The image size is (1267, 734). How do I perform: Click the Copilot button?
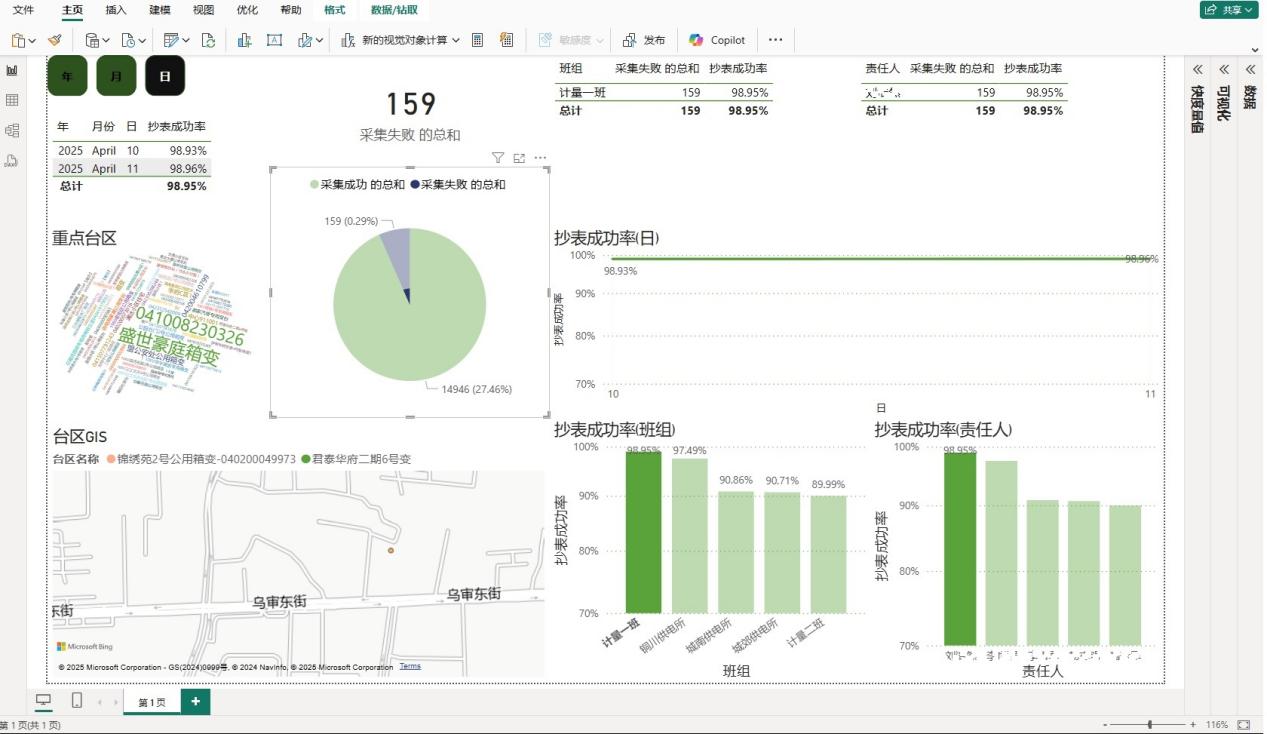click(717, 40)
